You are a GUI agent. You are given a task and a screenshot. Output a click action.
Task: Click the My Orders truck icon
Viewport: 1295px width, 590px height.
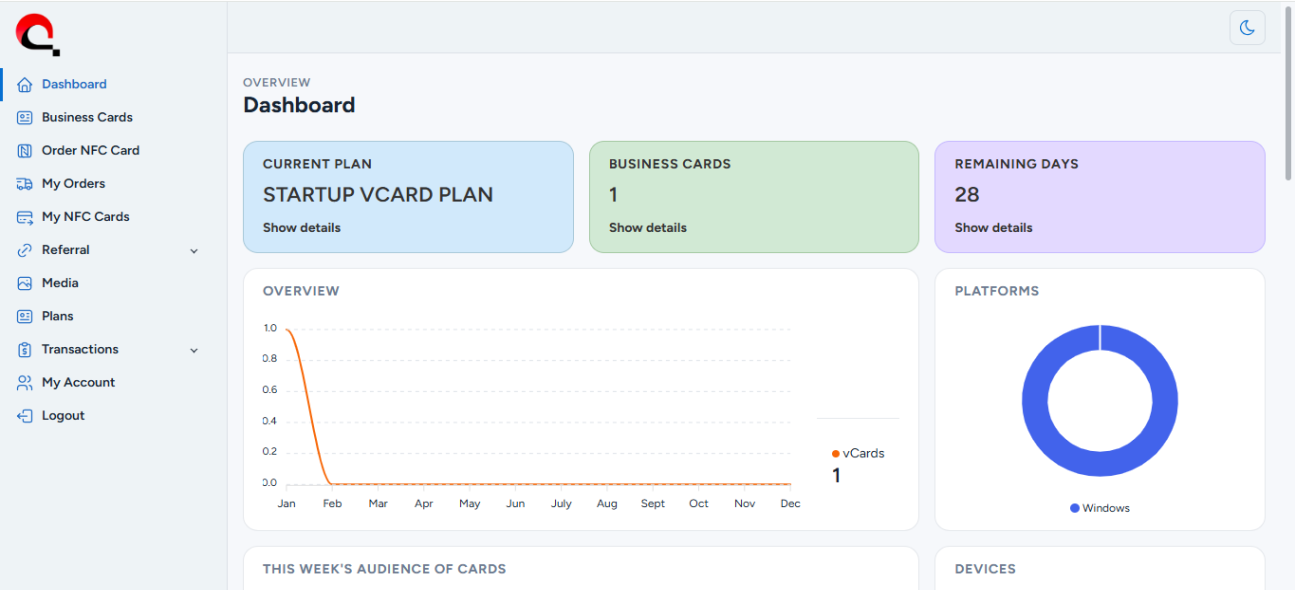[x=25, y=184]
